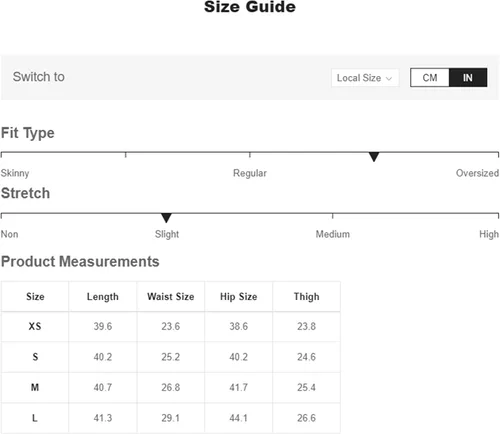This screenshot has height=434, width=500.
Task: Click L thigh value 26.6
Action: 306,418
